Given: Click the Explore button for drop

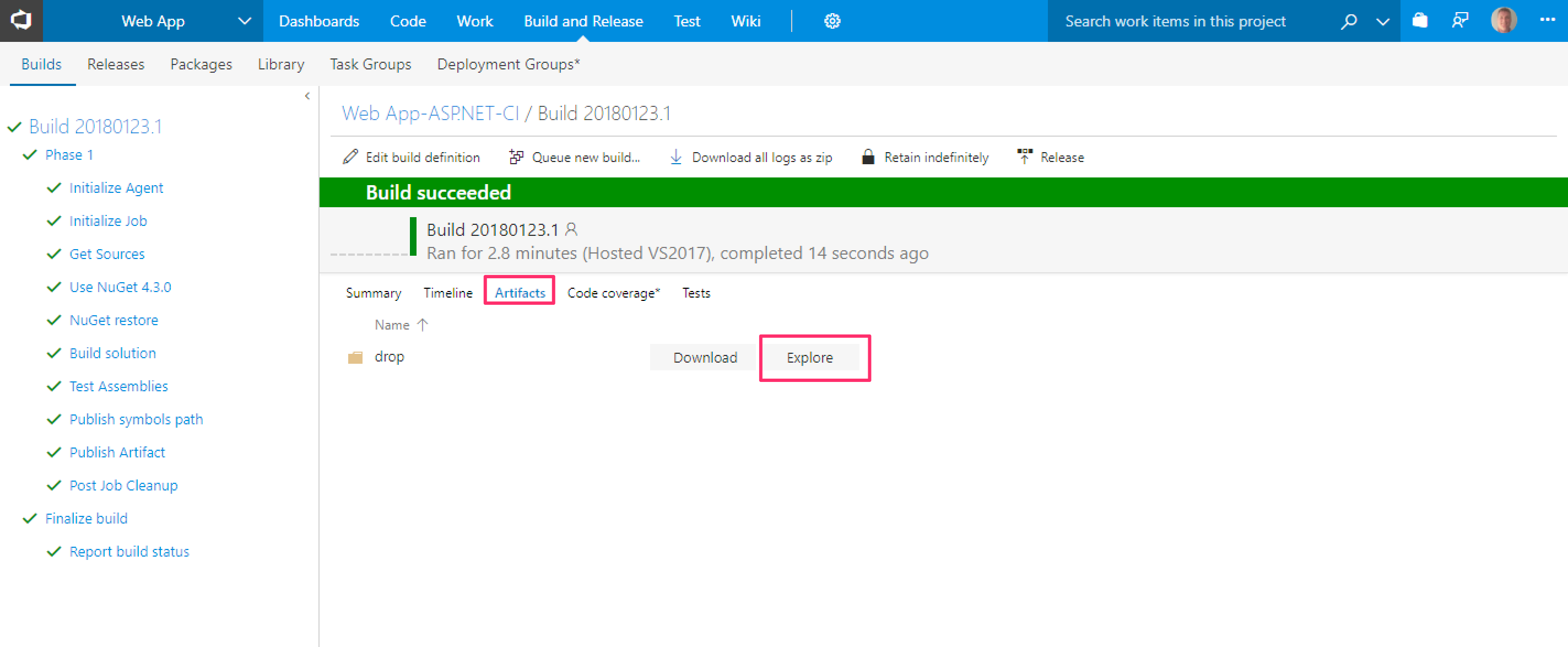Looking at the screenshot, I should coord(809,357).
